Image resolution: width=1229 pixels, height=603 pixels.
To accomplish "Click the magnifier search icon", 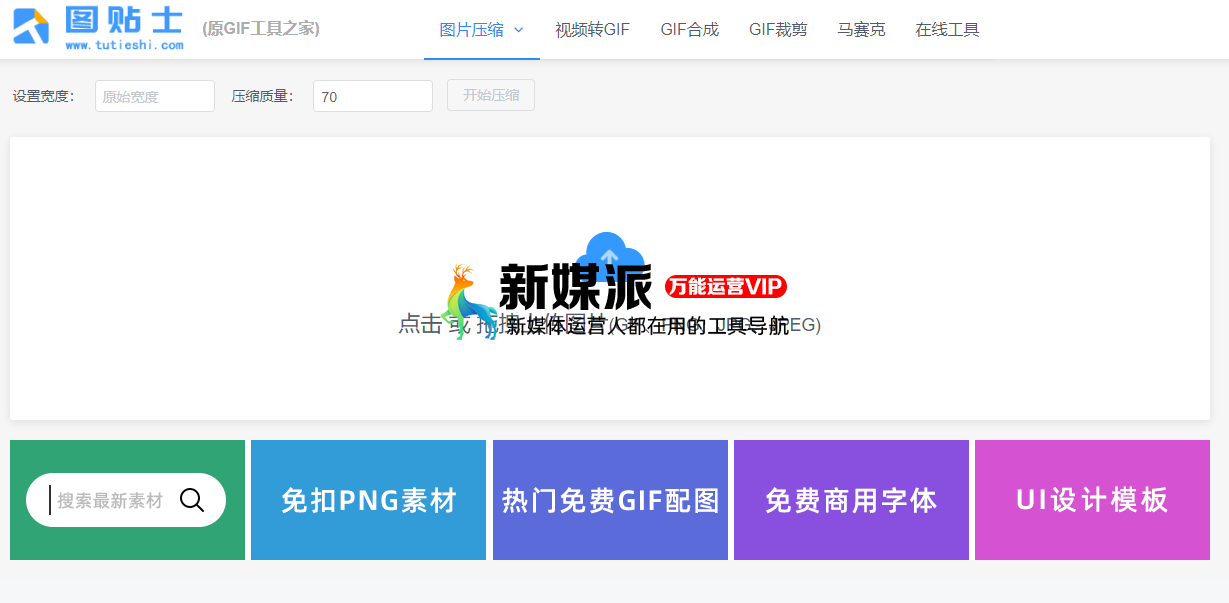I will pyautogui.click(x=192, y=500).
